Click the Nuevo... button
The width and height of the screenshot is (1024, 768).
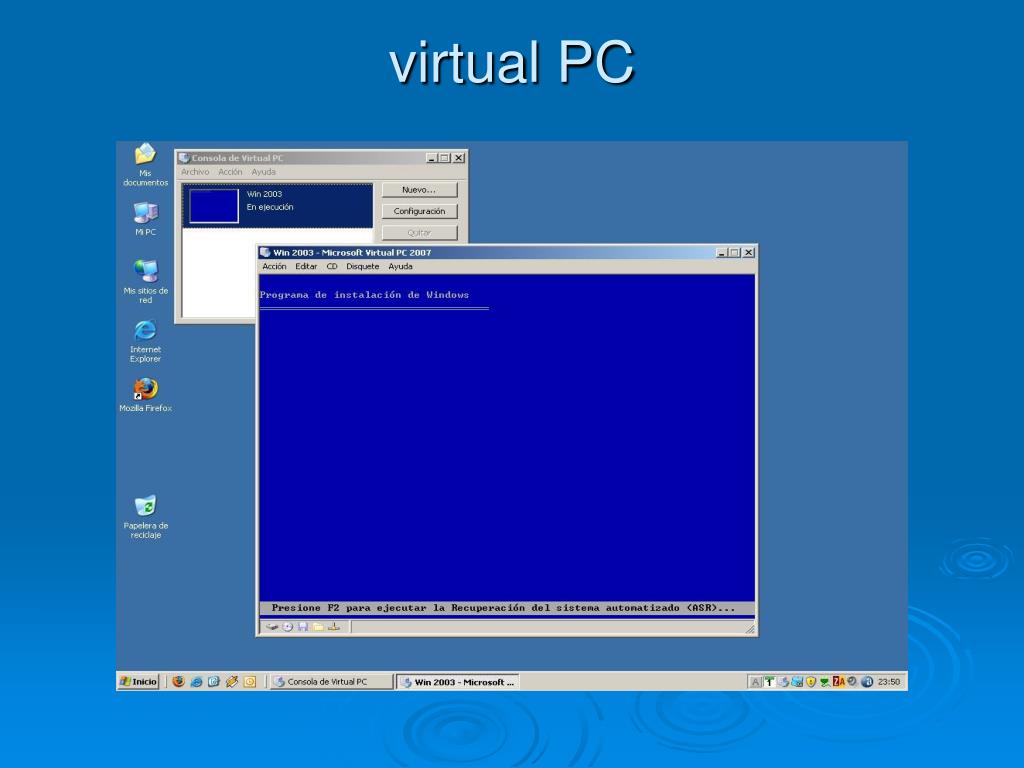point(419,190)
